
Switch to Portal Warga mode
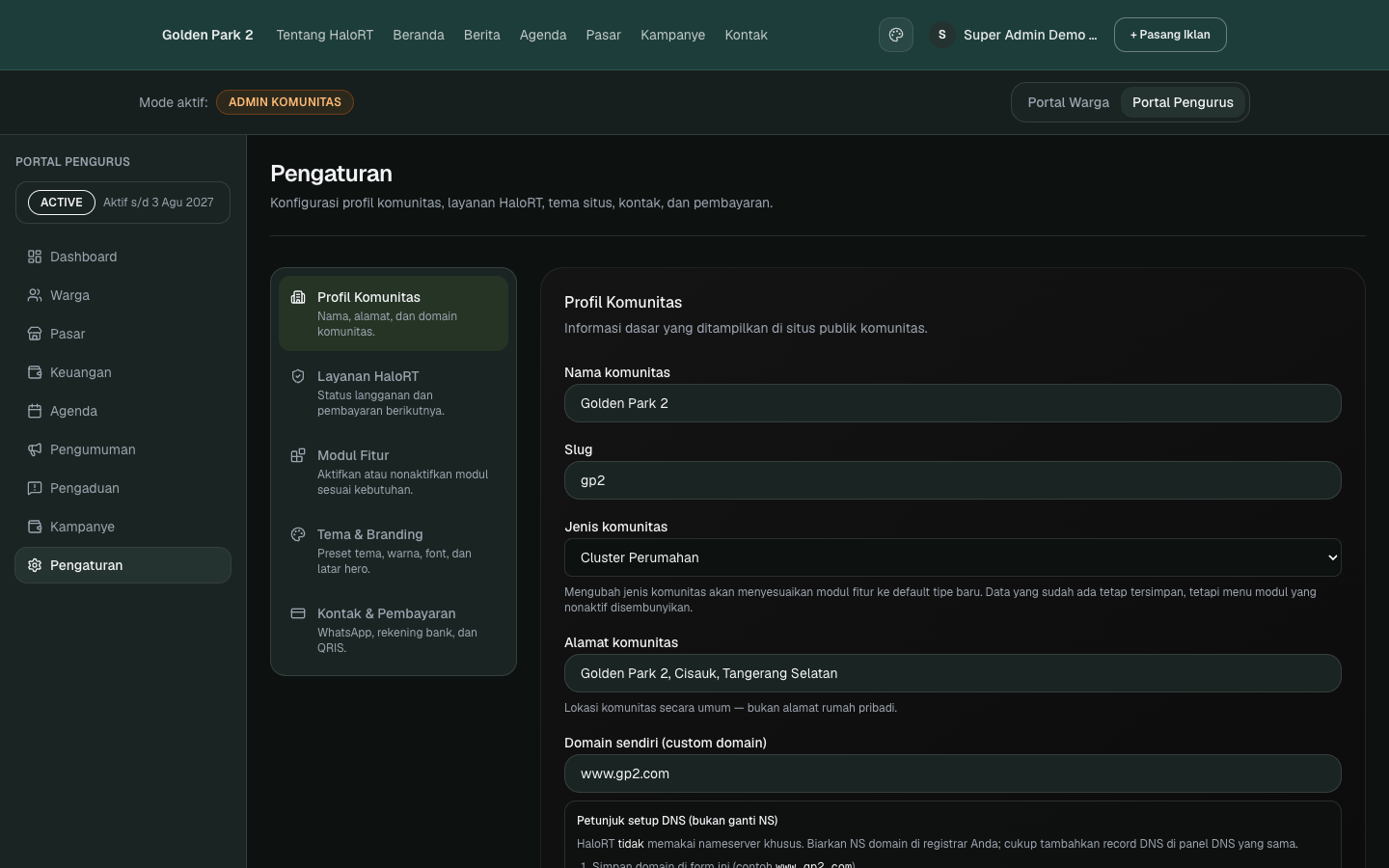click(1068, 102)
